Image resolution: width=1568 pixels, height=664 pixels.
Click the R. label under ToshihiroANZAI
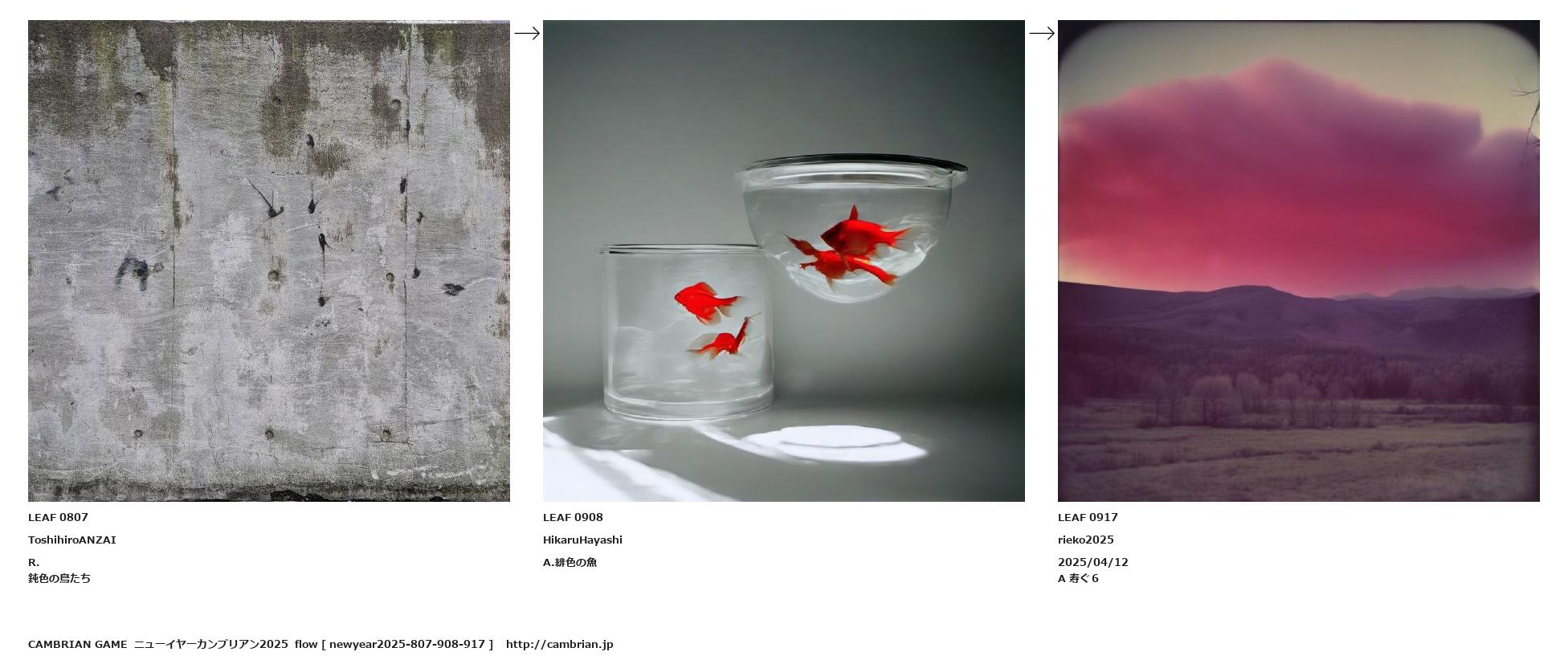[x=34, y=562]
